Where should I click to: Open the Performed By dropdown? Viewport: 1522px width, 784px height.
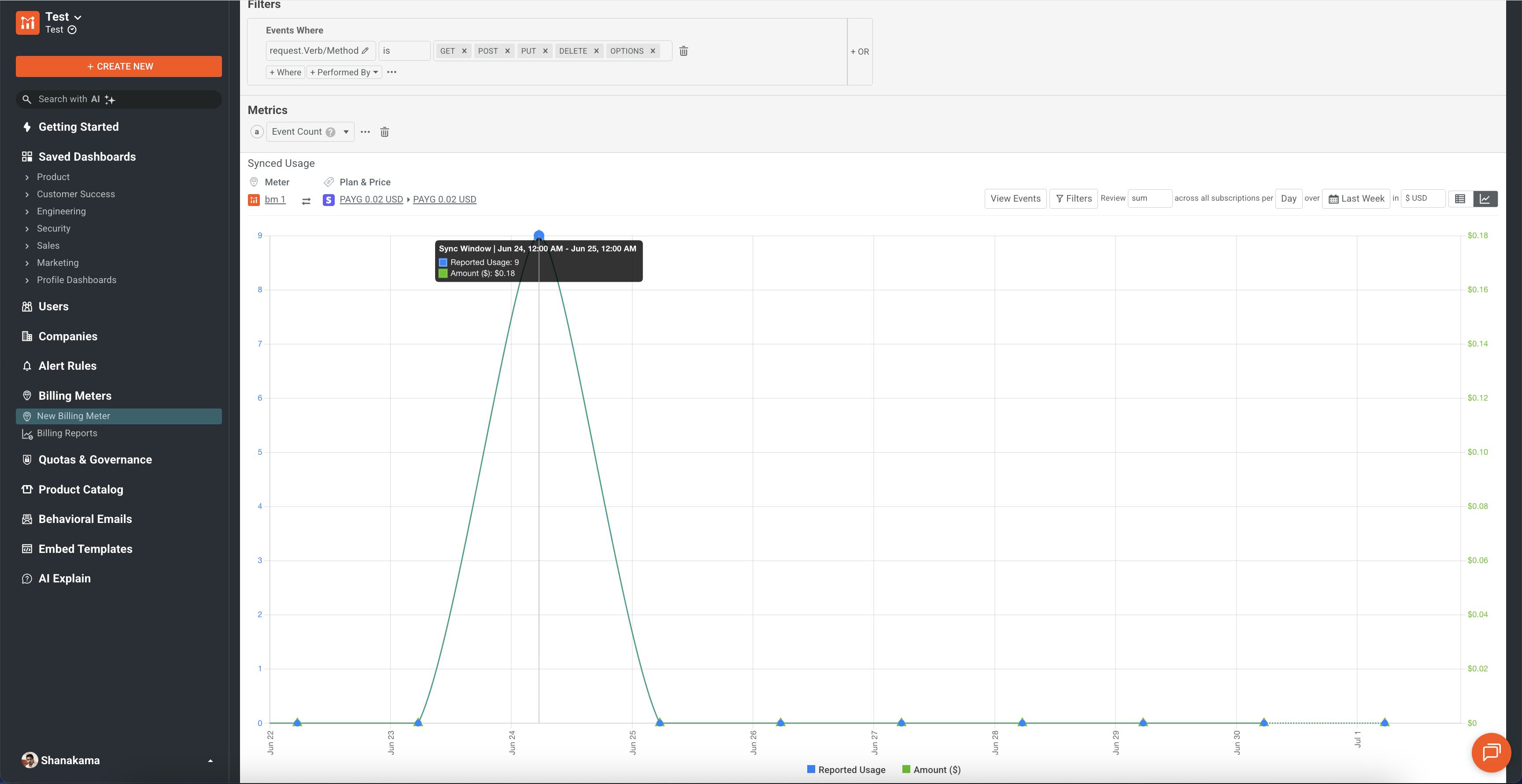(x=344, y=72)
